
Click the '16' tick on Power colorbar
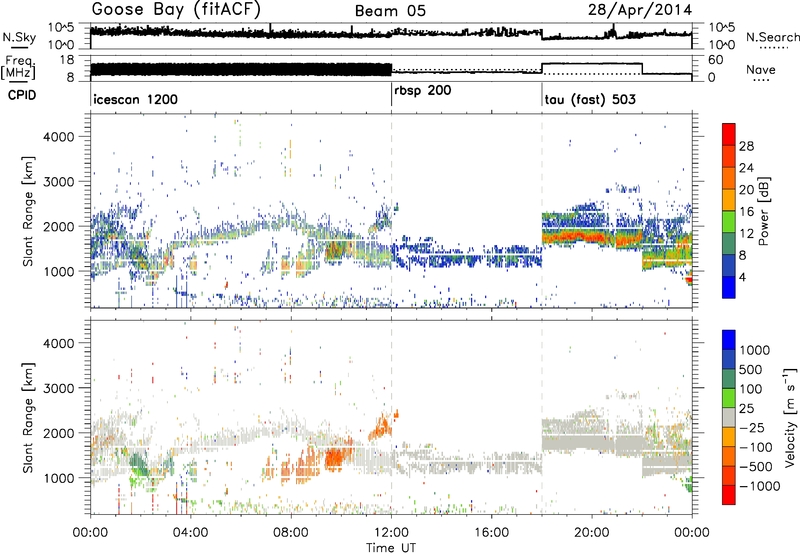click(746, 212)
